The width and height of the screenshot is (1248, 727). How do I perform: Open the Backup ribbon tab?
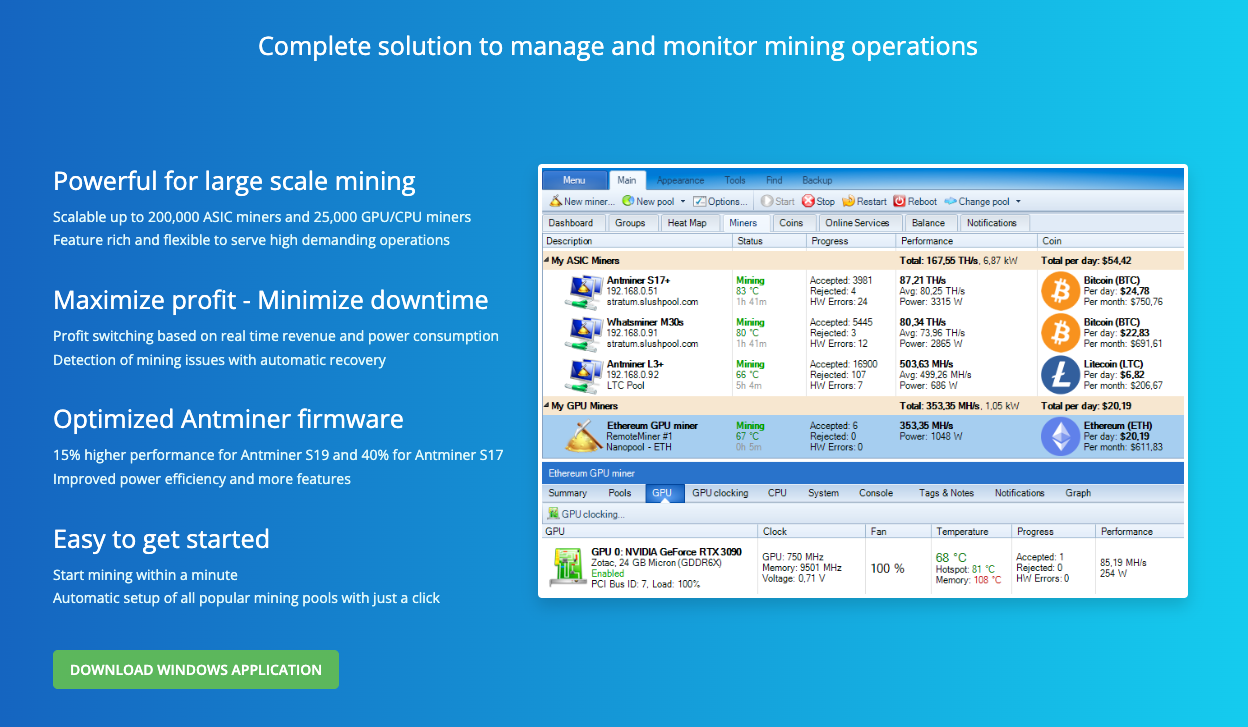click(817, 180)
